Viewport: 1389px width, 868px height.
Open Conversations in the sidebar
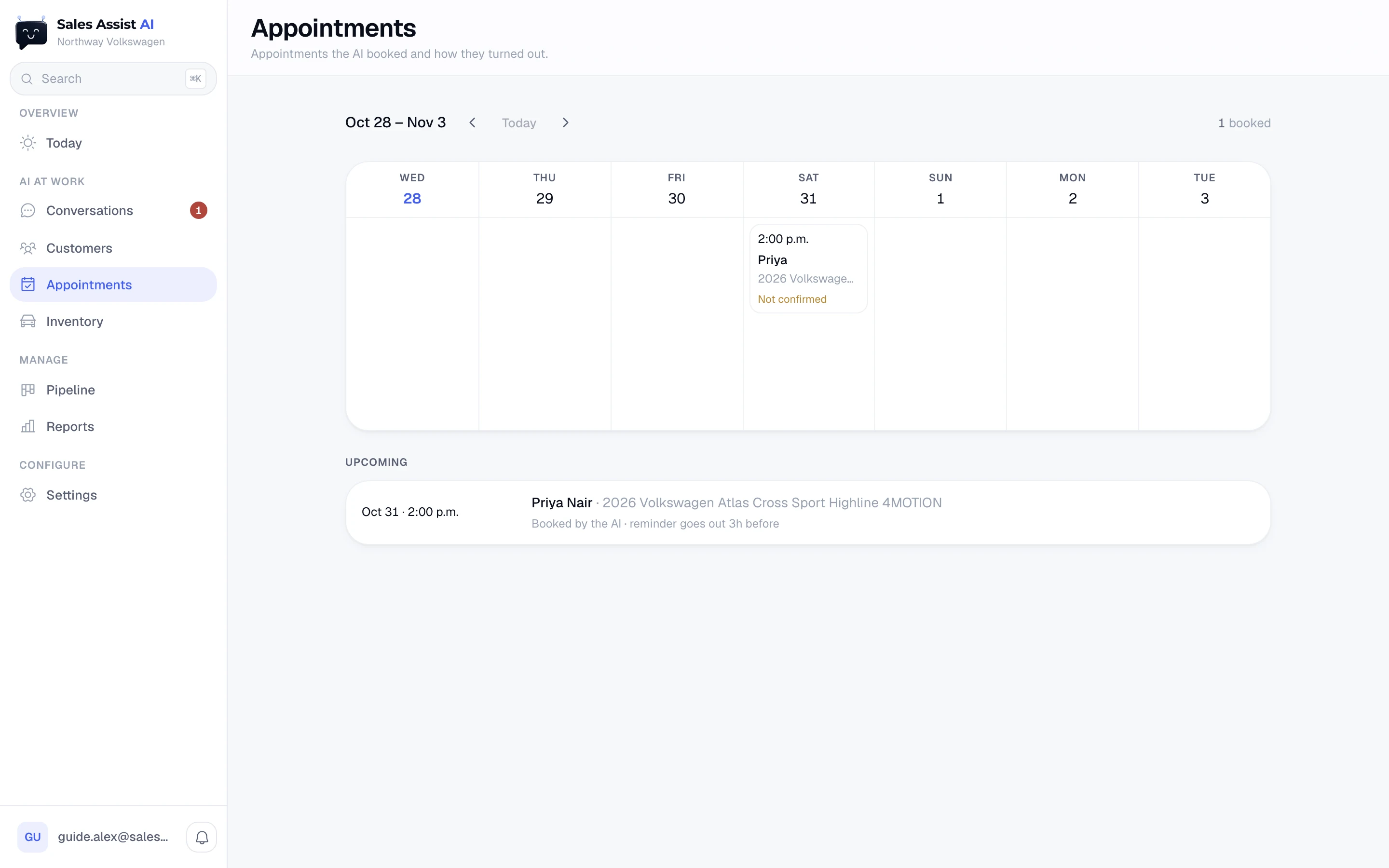point(114,211)
